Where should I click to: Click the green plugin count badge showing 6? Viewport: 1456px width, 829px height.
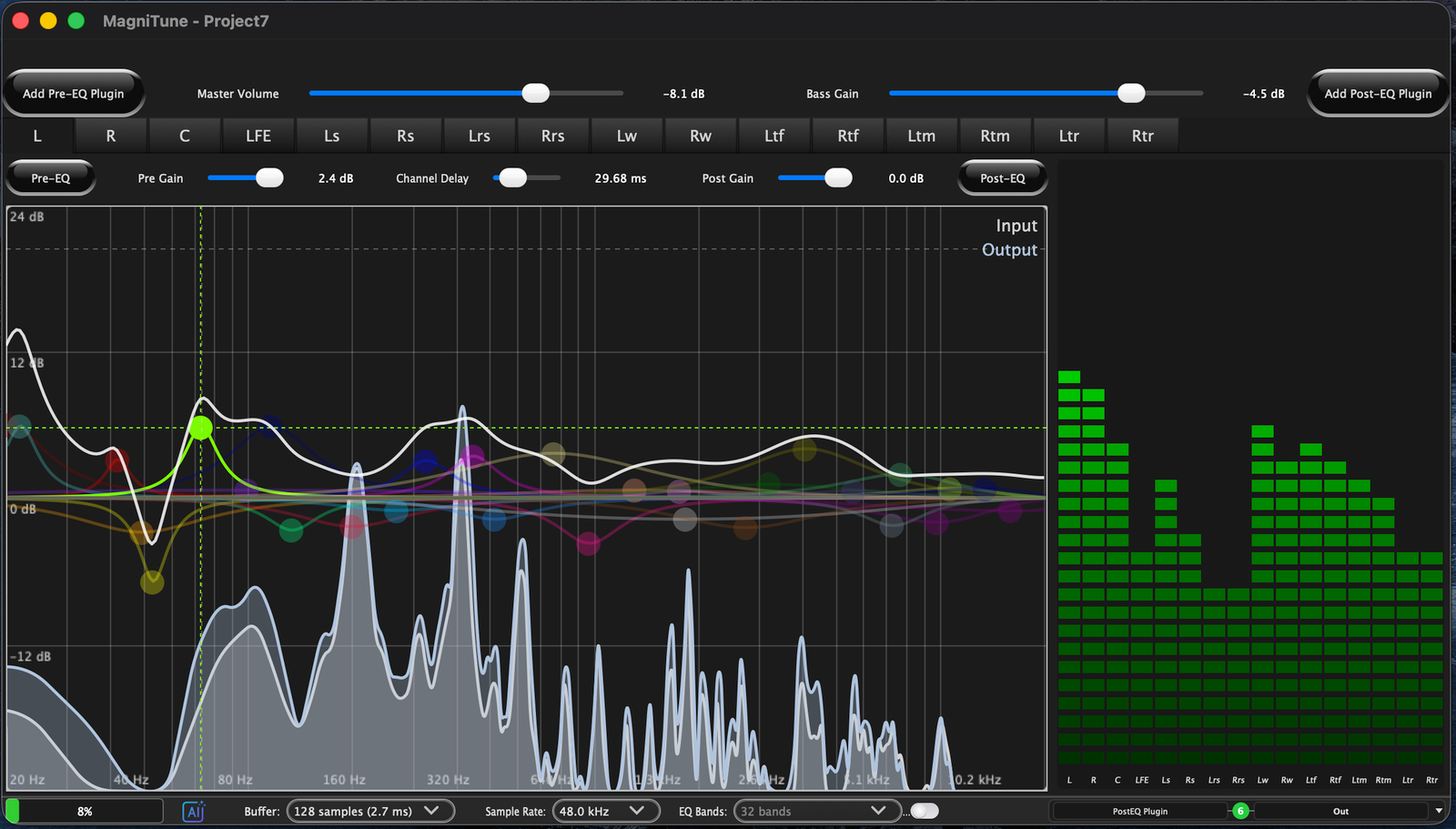pos(1241,810)
